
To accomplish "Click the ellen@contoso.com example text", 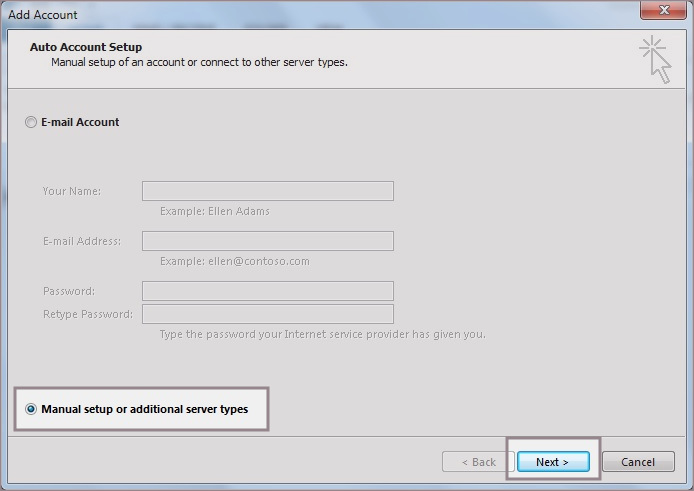I will (234, 261).
